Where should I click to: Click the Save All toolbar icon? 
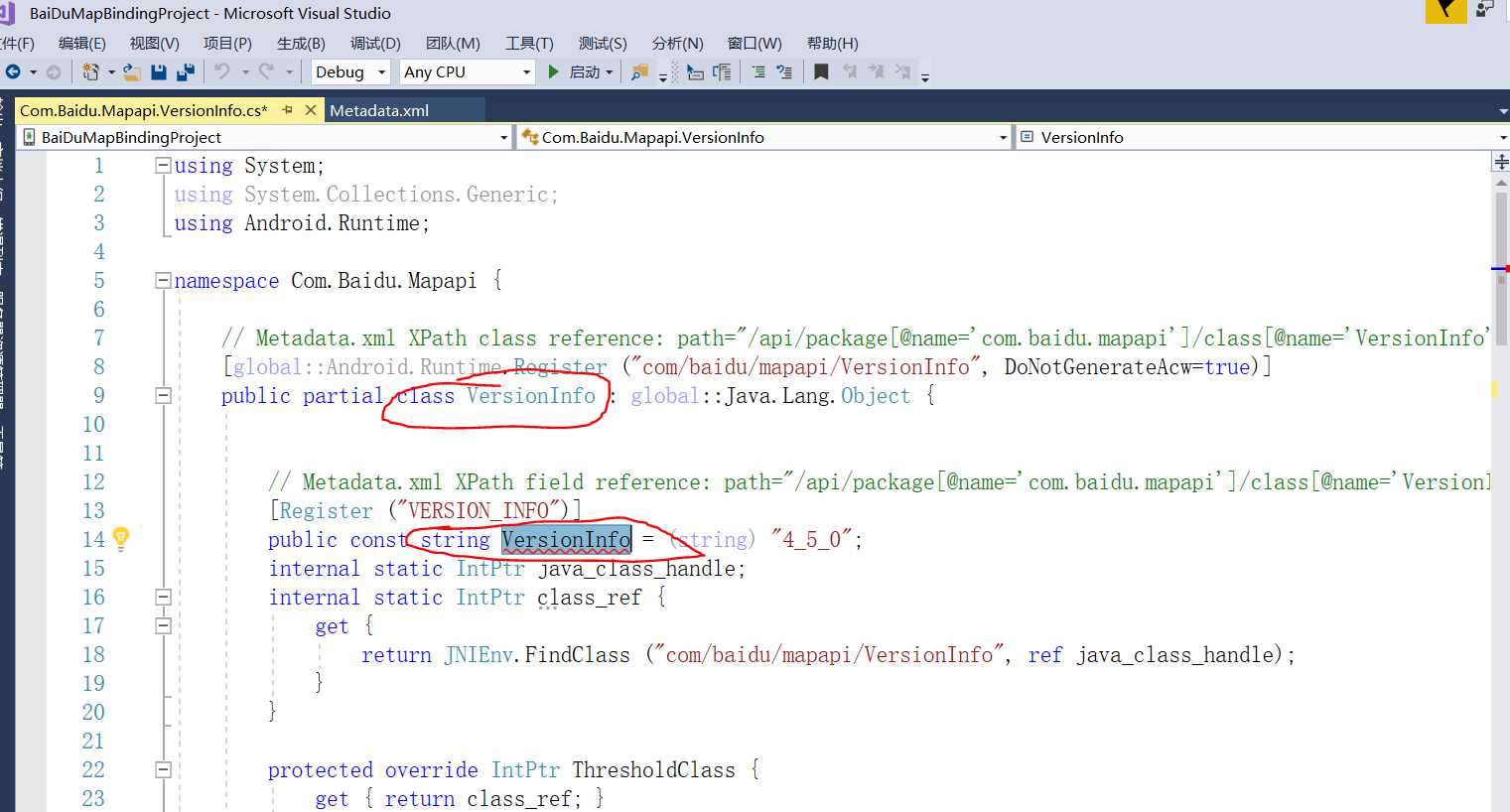pyautogui.click(x=186, y=71)
